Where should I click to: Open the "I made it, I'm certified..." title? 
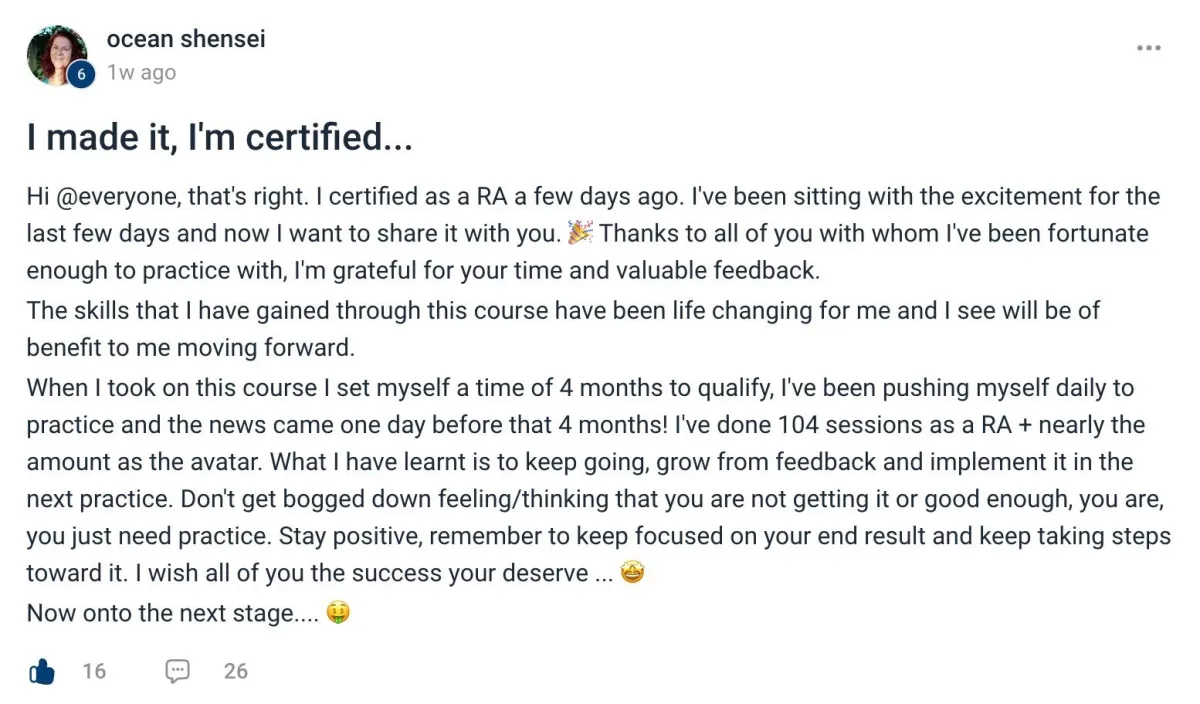coord(220,137)
